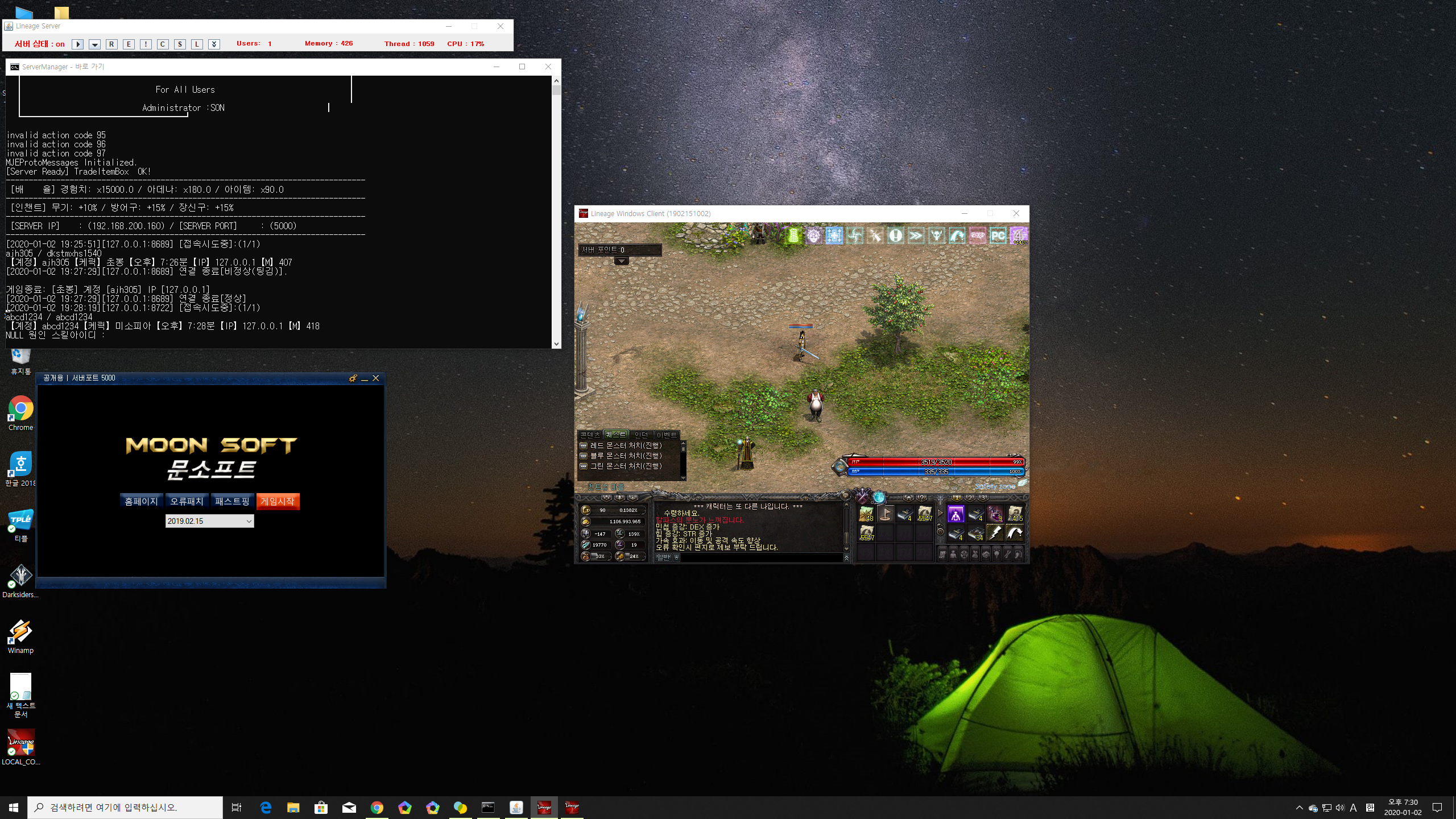Click the L button in Lineage Server
Viewport: 1456px width, 819px height.
[197, 44]
